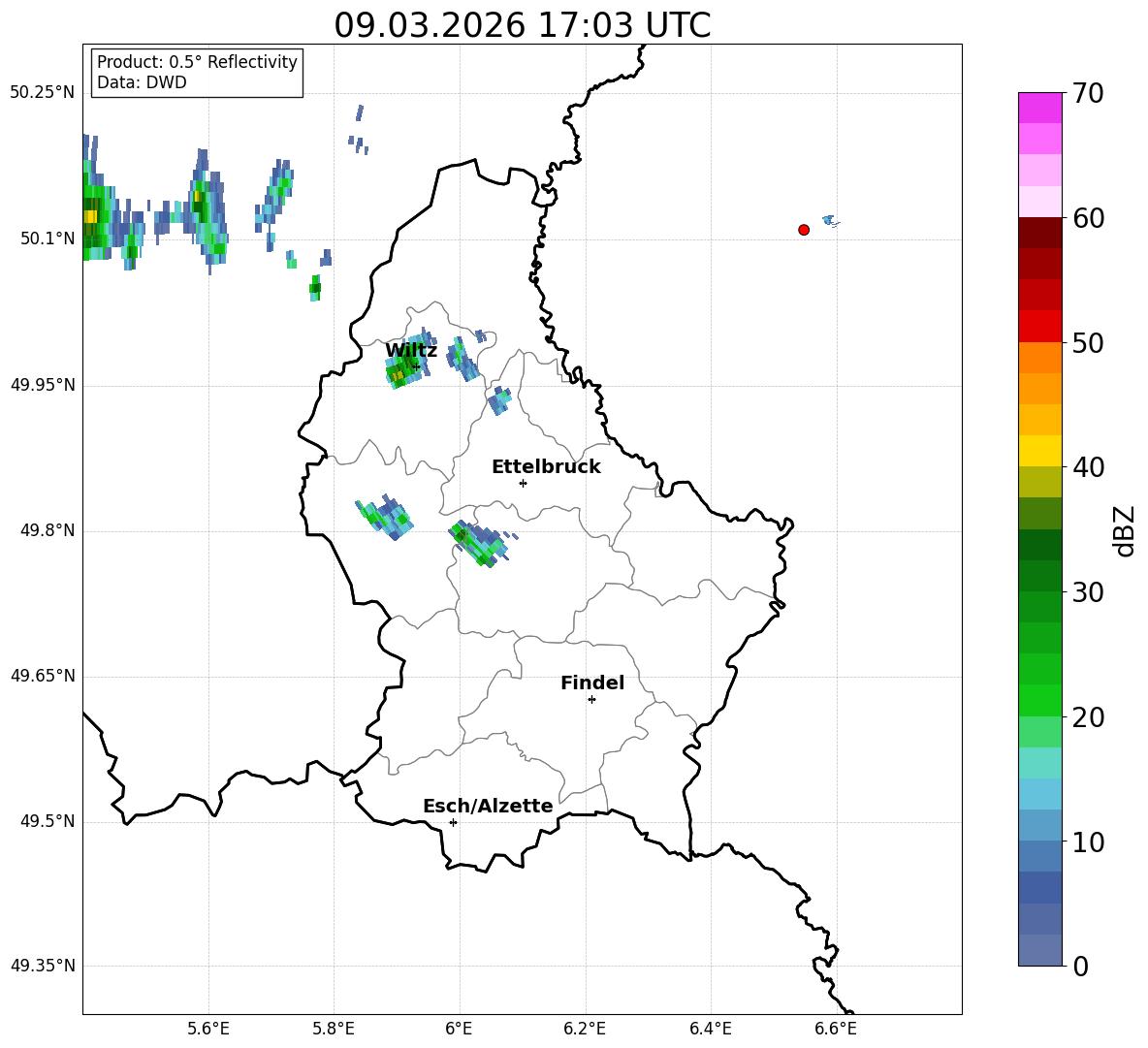
Task: Click the 49.65°N latitude label
Action: (x=43, y=676)
